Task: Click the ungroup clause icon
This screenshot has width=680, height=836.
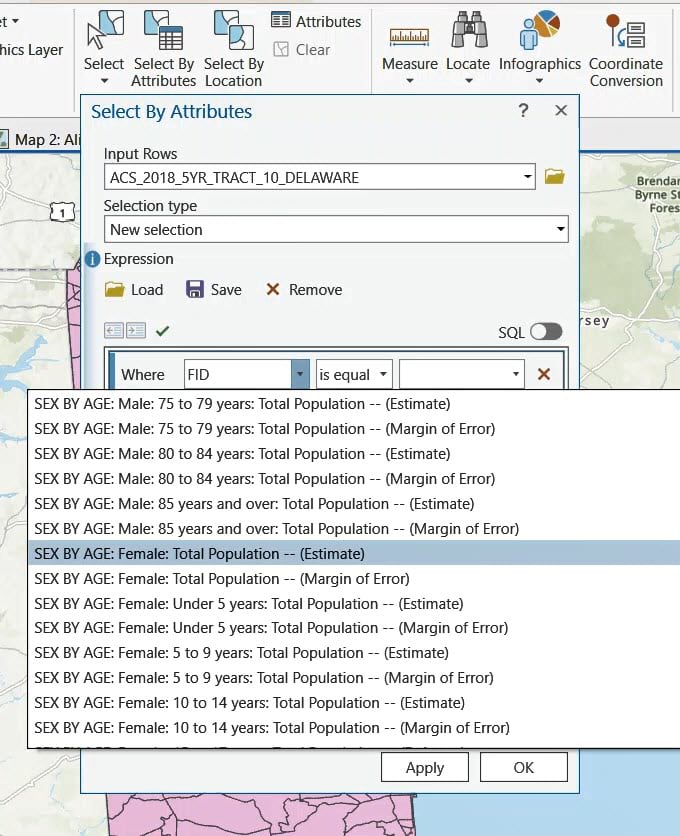Action: point(114,331)
